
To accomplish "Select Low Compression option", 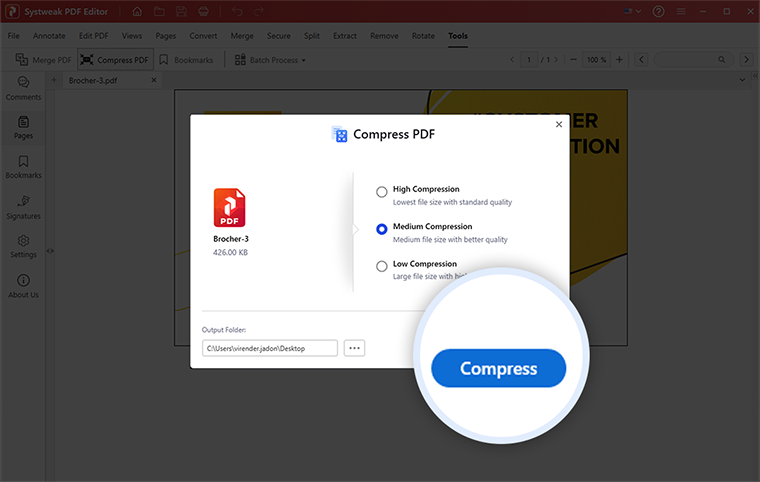I will (381, 266).
